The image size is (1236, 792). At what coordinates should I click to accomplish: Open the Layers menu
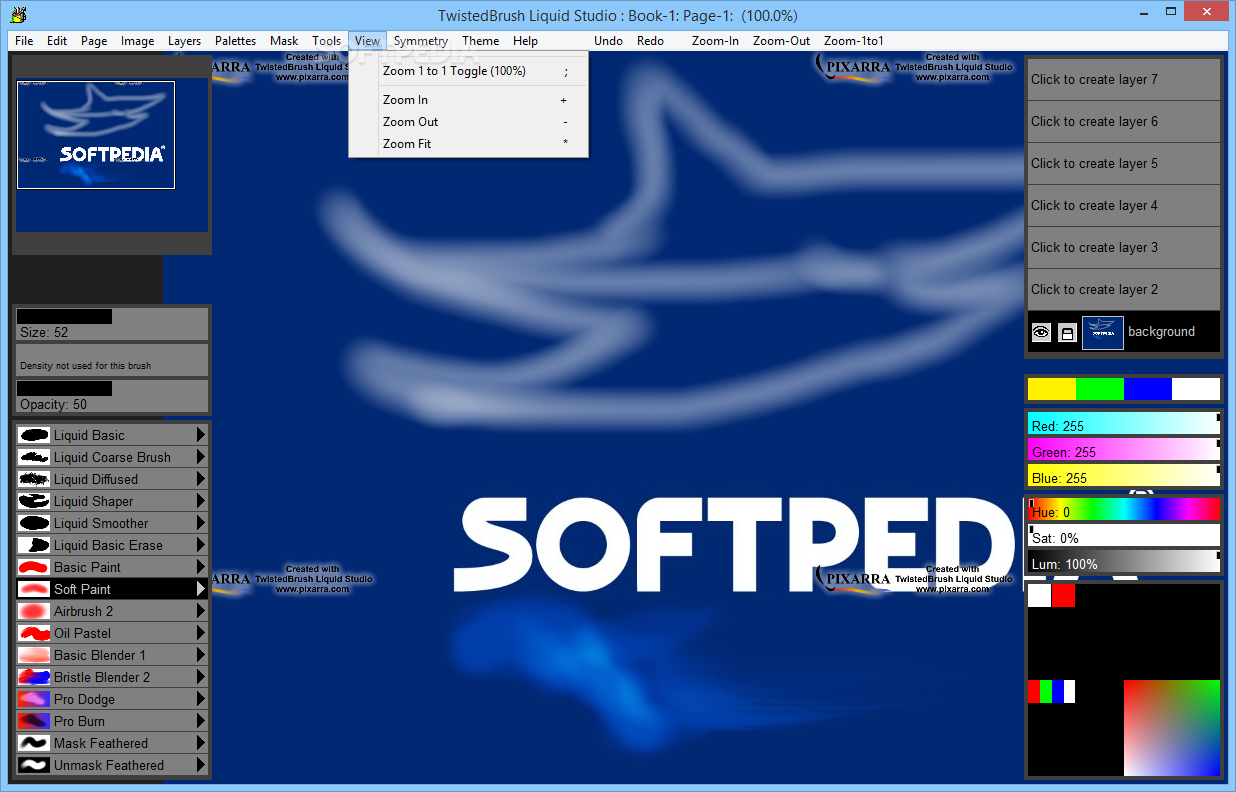pos(184,41)
